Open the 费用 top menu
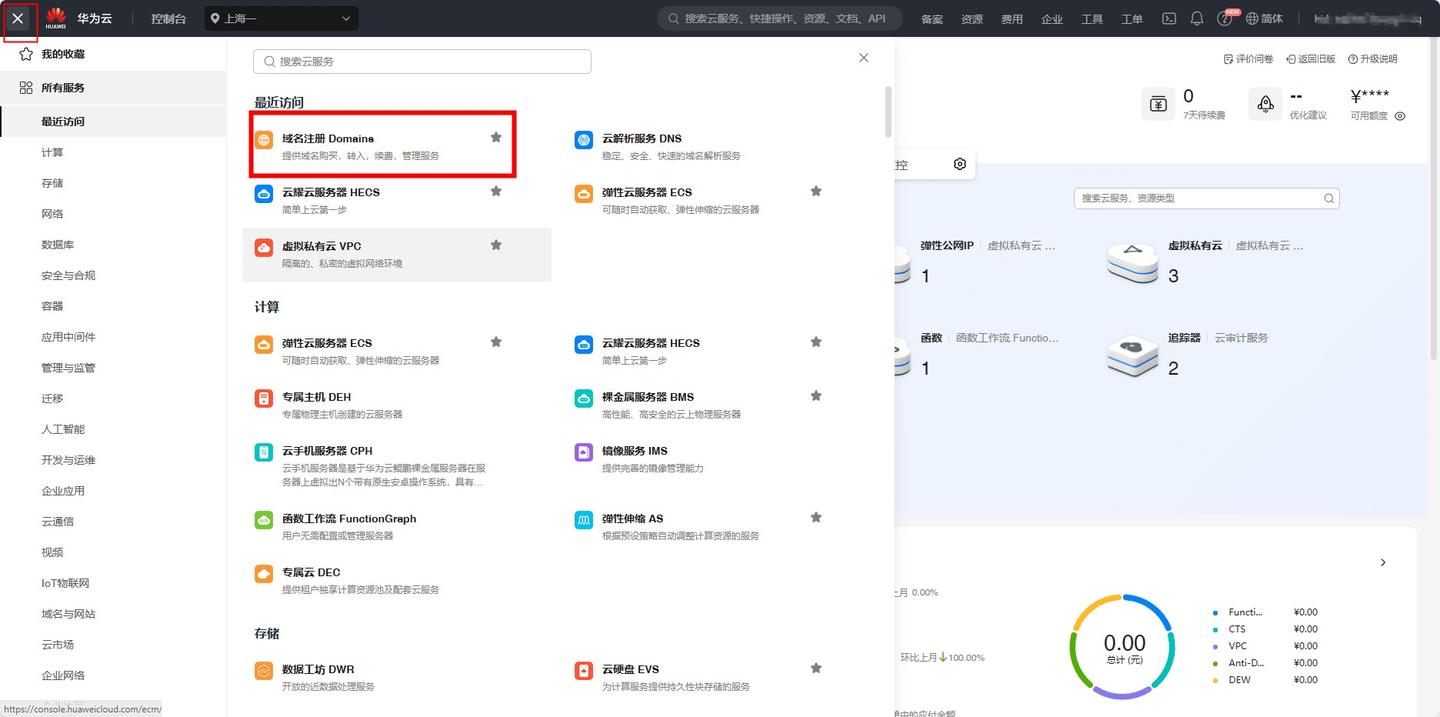The width and height of the screenshot is (1440, 717). click(x=1012, y=19)
